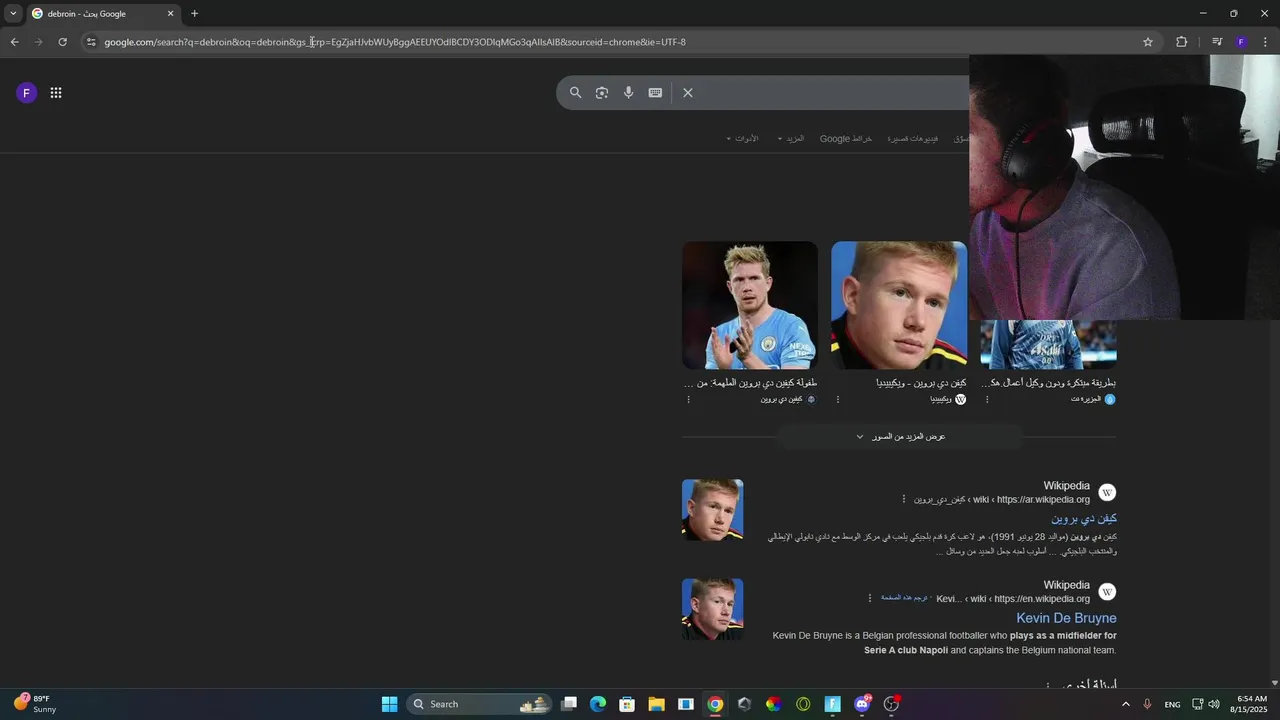Viewport: 1280px width, 720px height.
Task: Open Google Lens image search icon
Action: [x=602, y=93]
